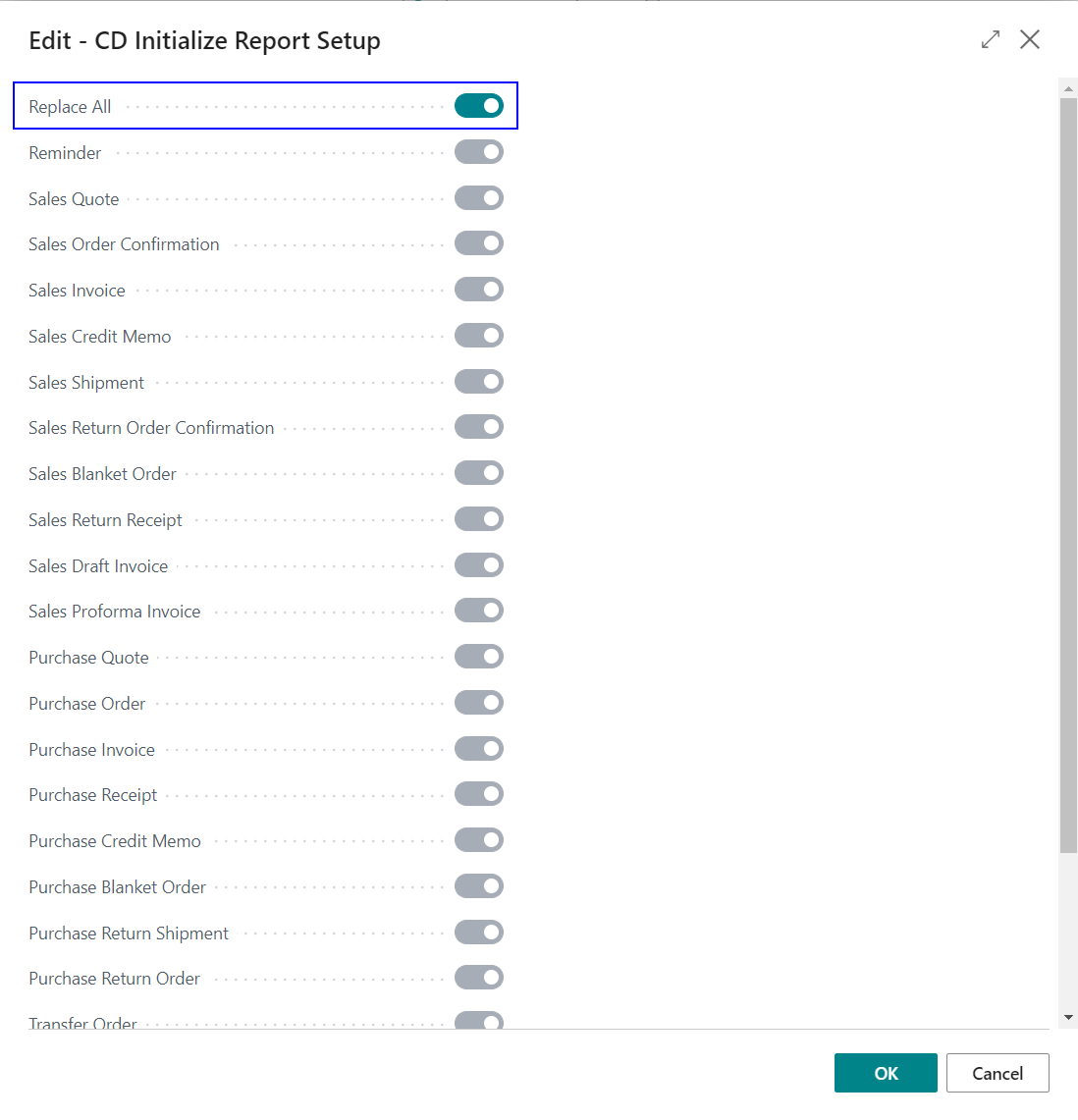Click the 'Replace All' label text

coord(70,107)
